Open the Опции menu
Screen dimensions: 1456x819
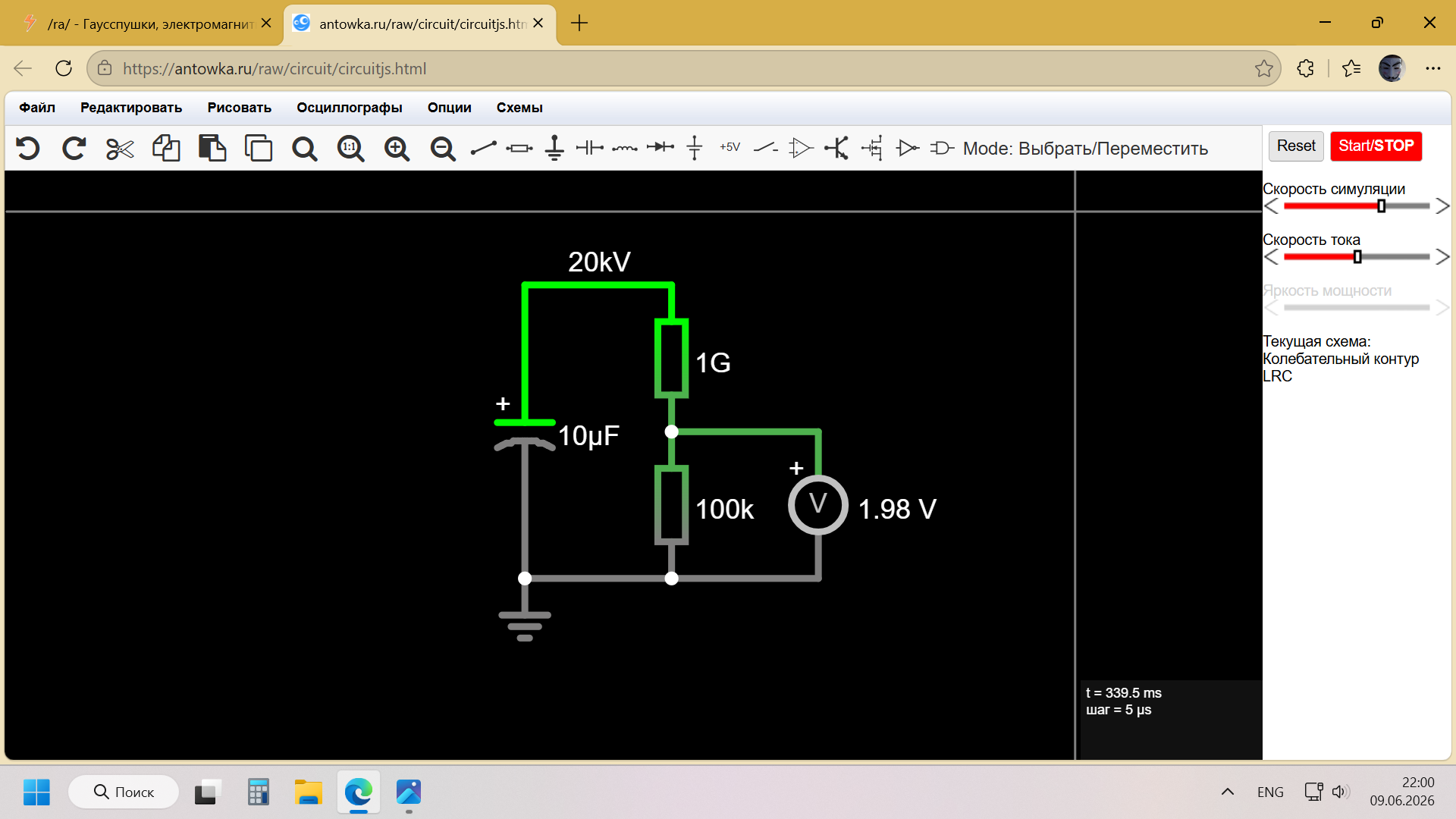tap(450, 108)
